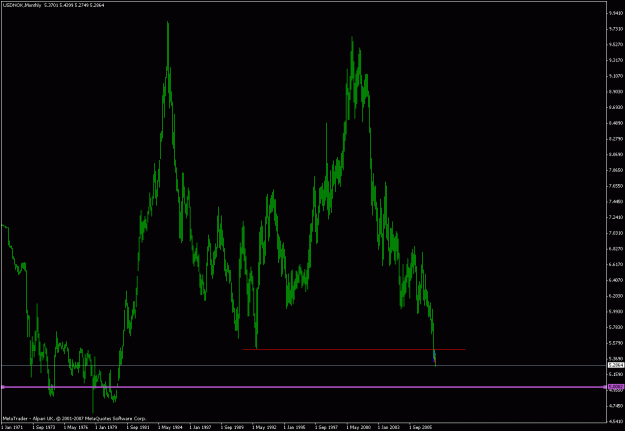Click the '1 Sep 2005' date label
The height and width of the screenshot is (431, 625).
(x=420, y=427)
